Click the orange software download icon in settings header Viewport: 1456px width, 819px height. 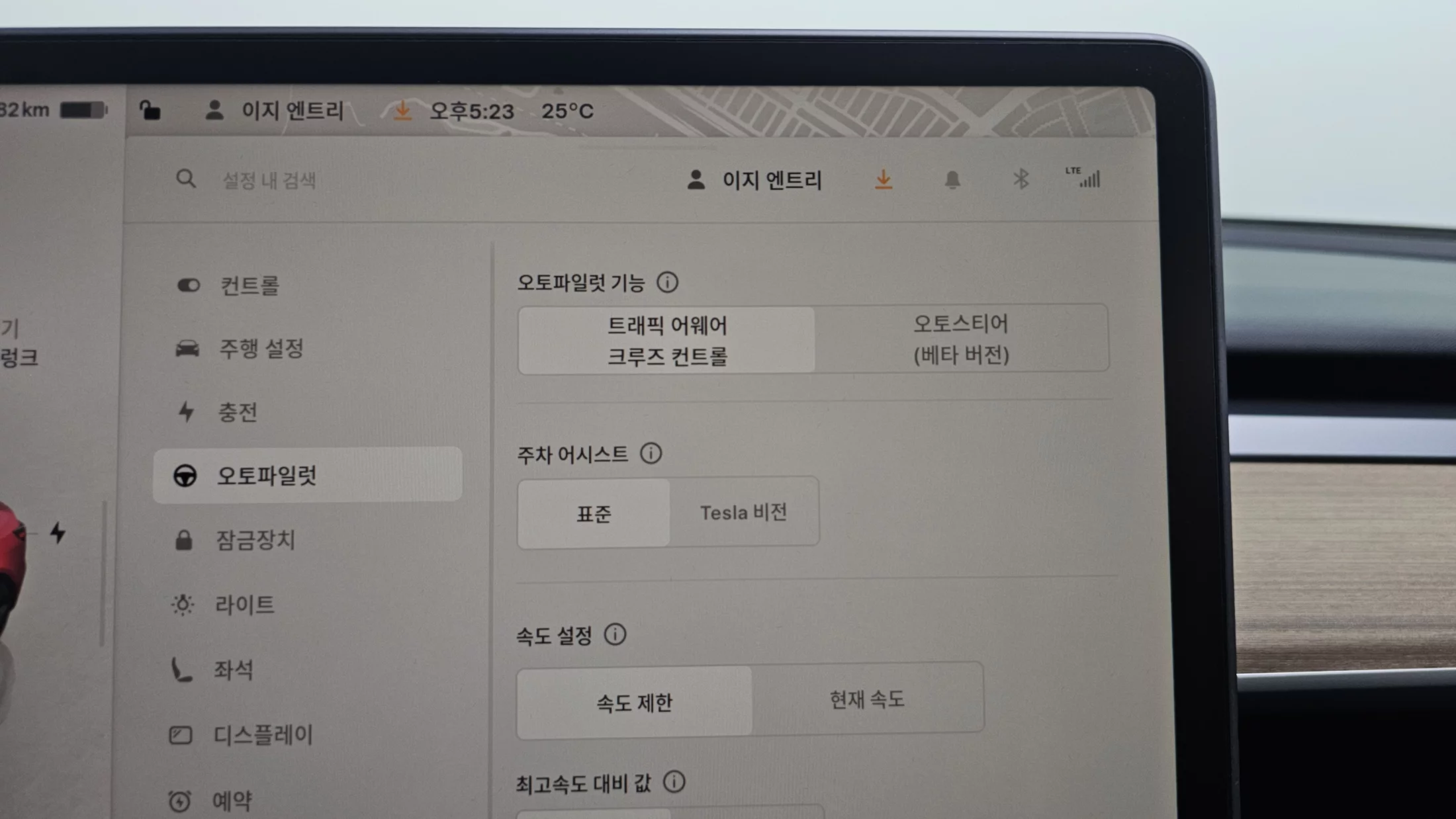click(883, 179)
